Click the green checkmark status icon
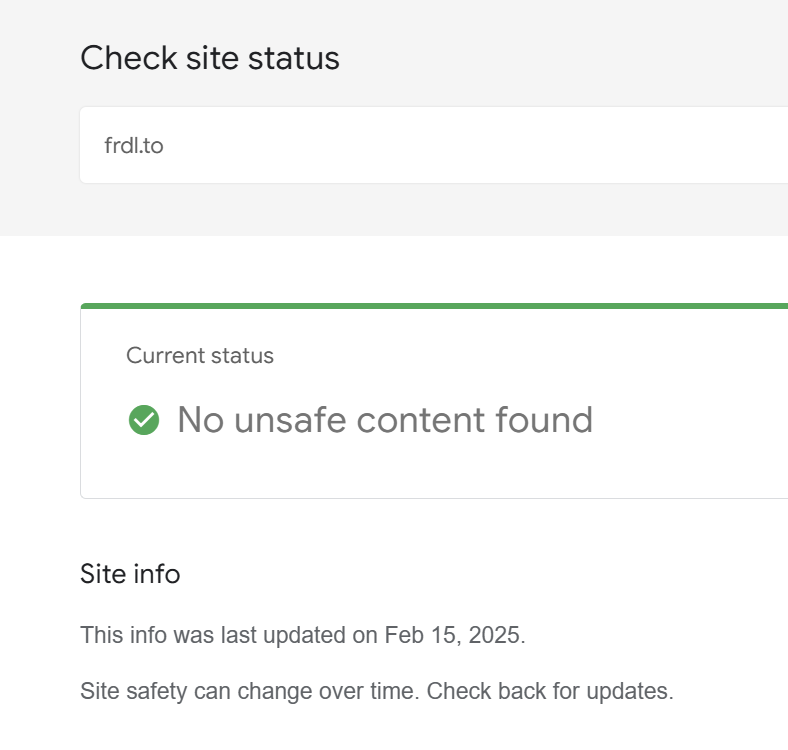This screenshot has width=788, height=750. click(x=144, y=420)
